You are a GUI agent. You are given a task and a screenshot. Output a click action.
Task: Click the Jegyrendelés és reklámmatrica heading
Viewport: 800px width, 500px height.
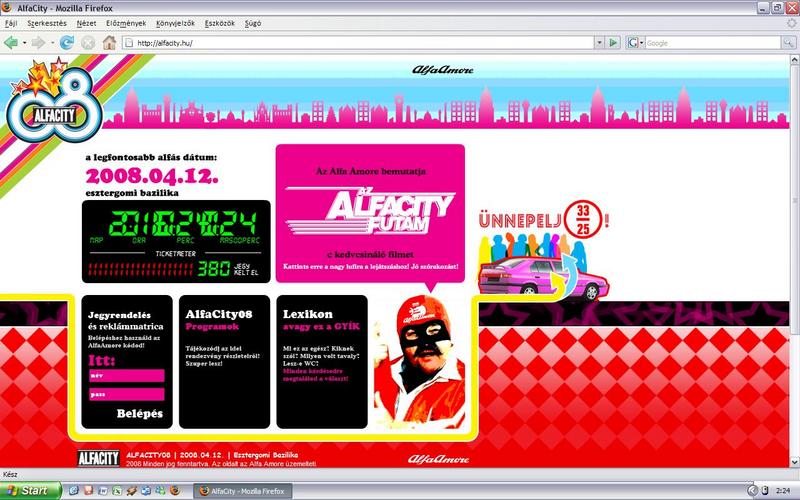click(126, 320)
